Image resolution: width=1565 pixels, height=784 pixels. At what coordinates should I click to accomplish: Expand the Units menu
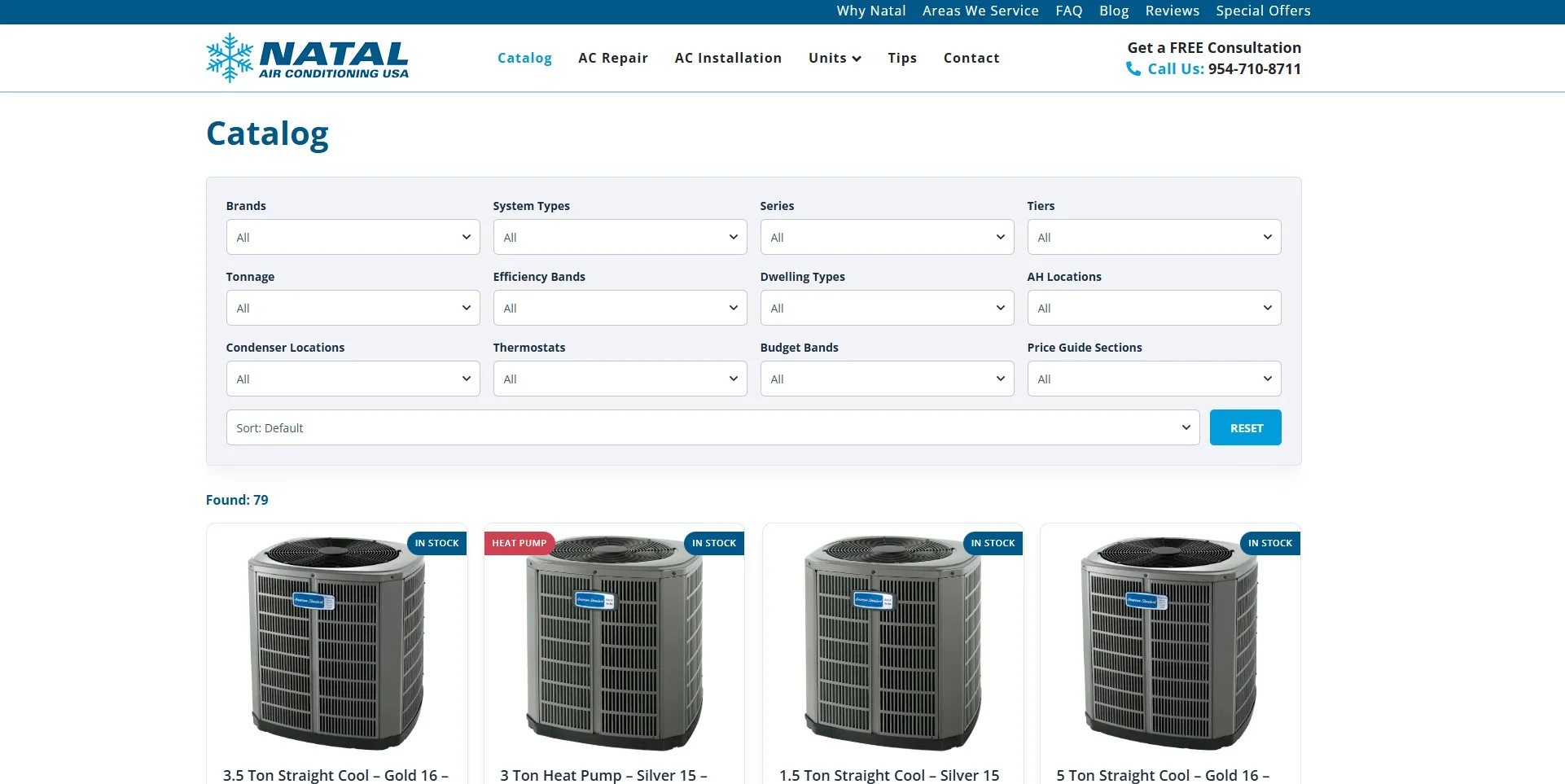point(835,58)
